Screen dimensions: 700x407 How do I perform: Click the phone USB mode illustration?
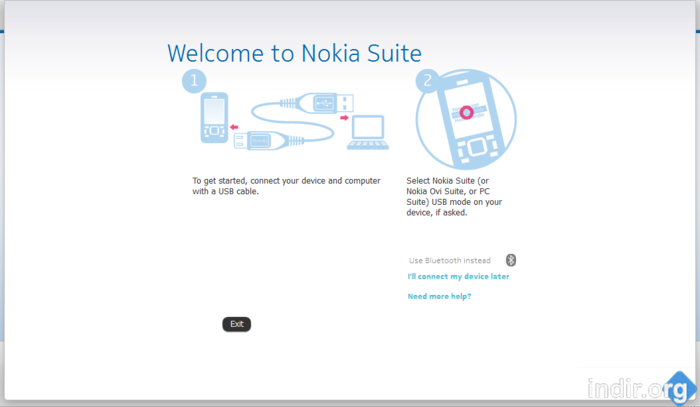click(466, 119)
